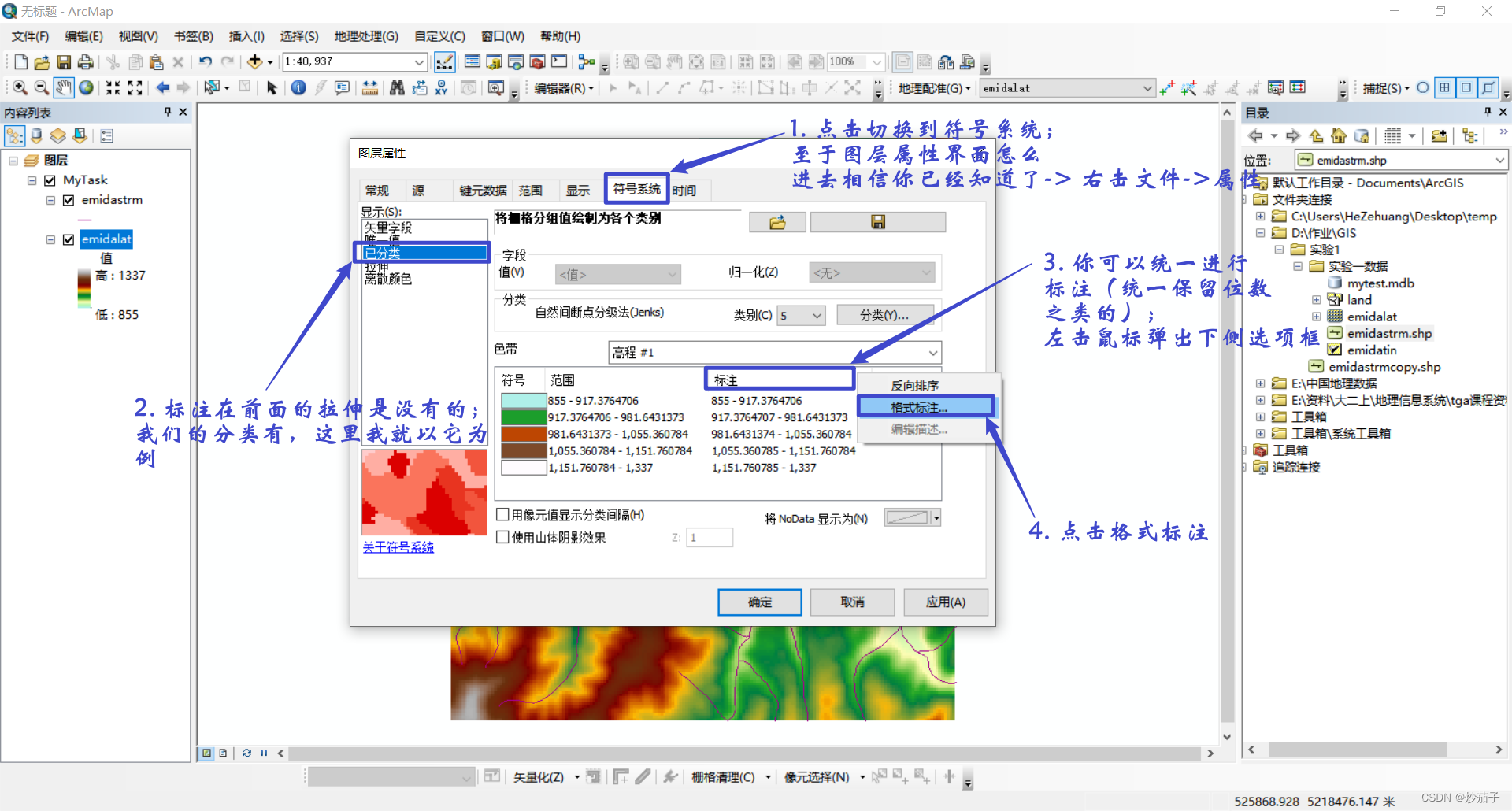Select mytest.mdb in the catalog tree
1512x811 pixels.
[x=1380, y=283]
